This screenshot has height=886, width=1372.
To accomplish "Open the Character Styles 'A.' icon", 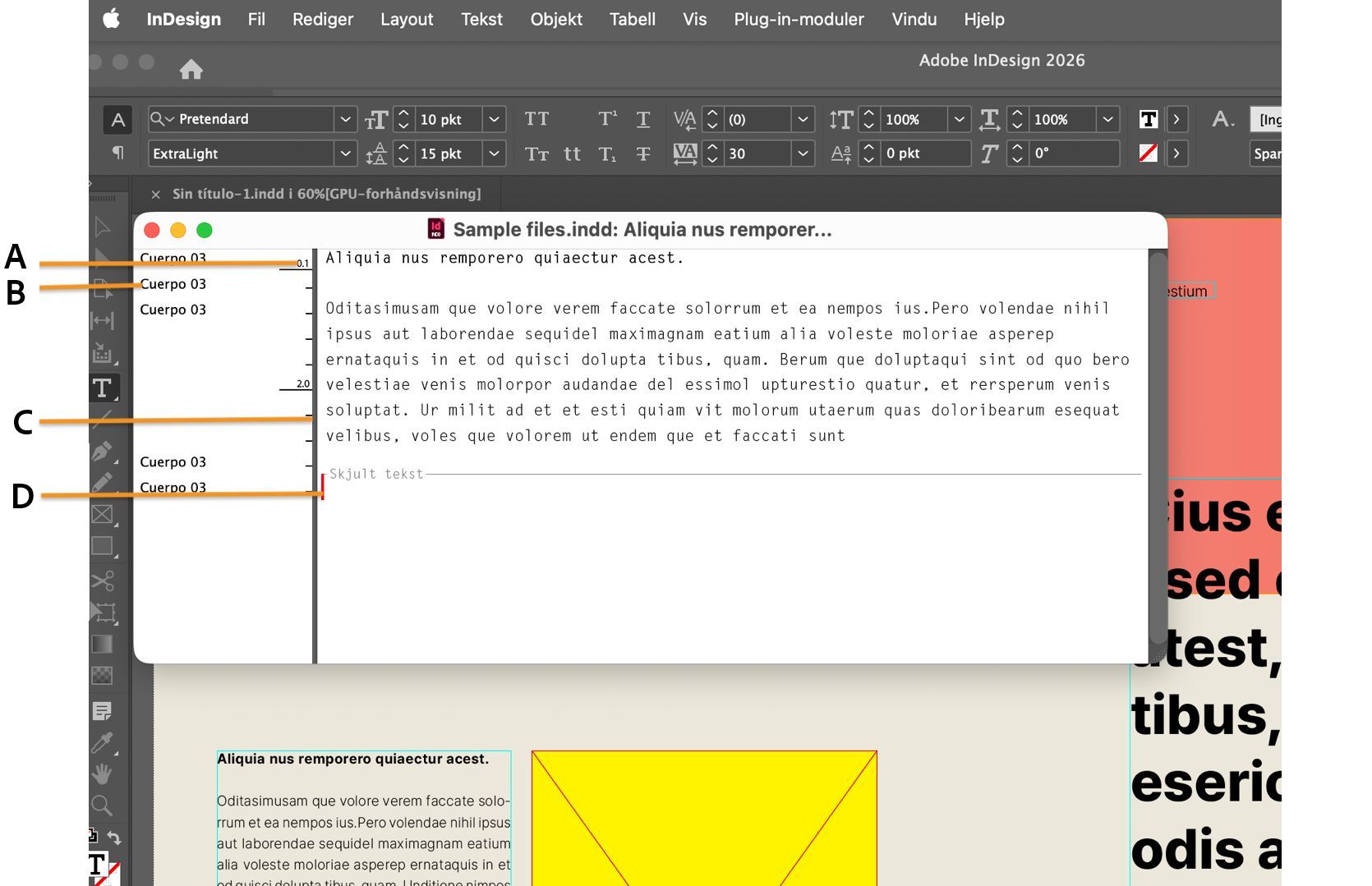I will [x=1223, y=119].
